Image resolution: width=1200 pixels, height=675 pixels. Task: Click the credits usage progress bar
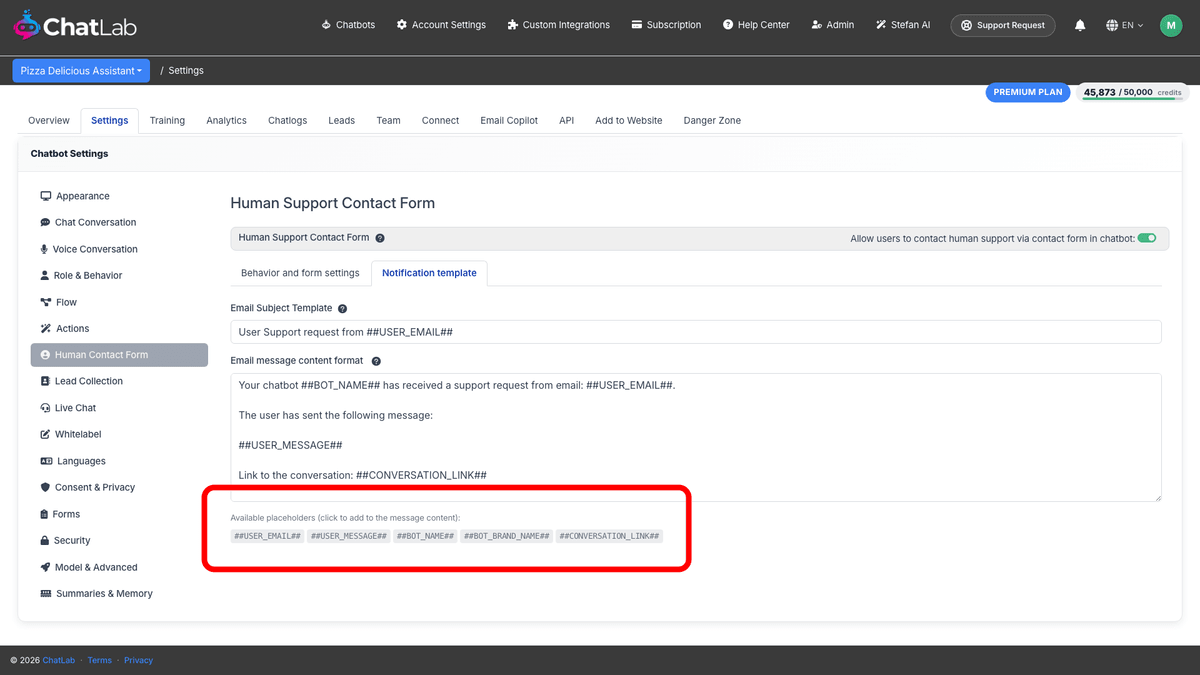pyautogui.click(x=1133, y=99)
